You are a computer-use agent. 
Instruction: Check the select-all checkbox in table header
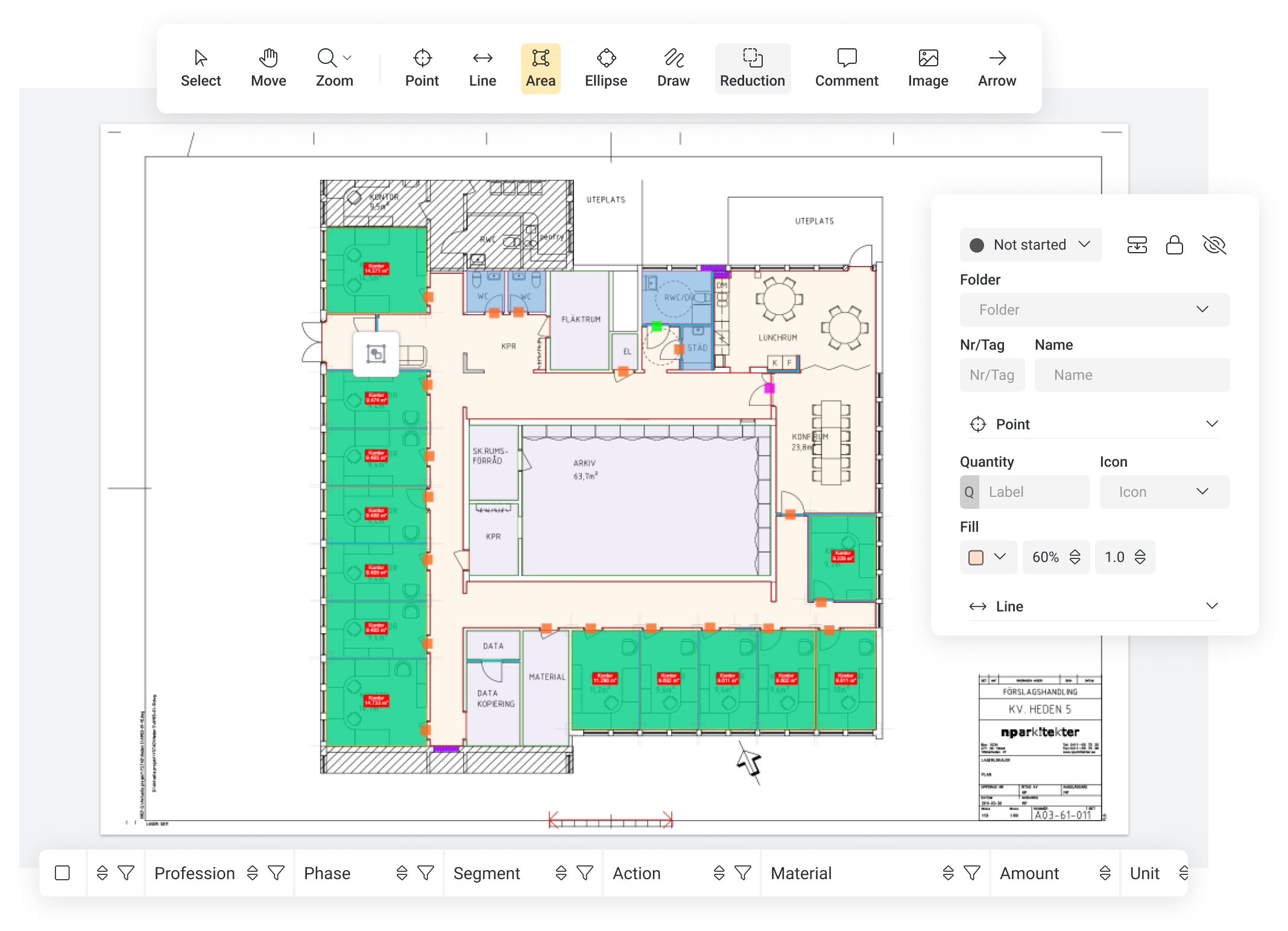point(62,873)
